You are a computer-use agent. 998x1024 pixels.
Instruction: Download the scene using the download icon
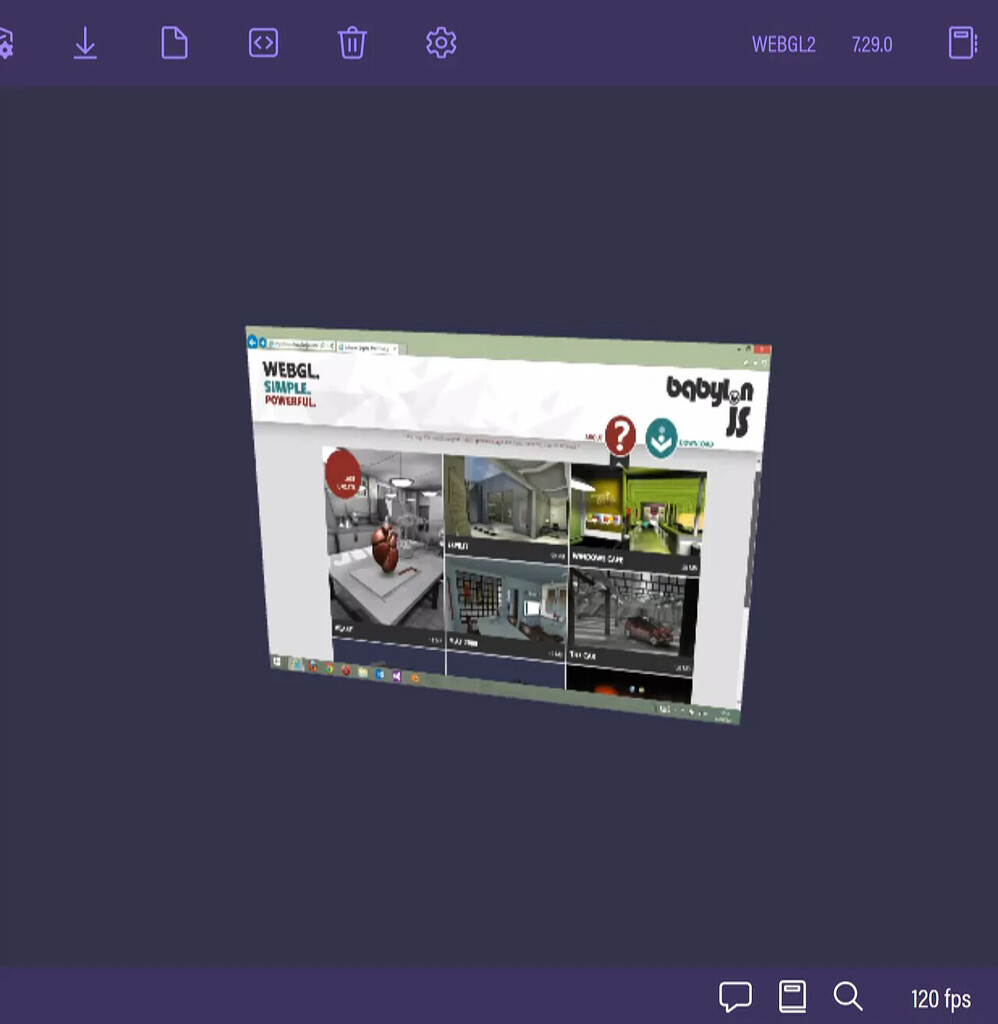pos(85,42)
